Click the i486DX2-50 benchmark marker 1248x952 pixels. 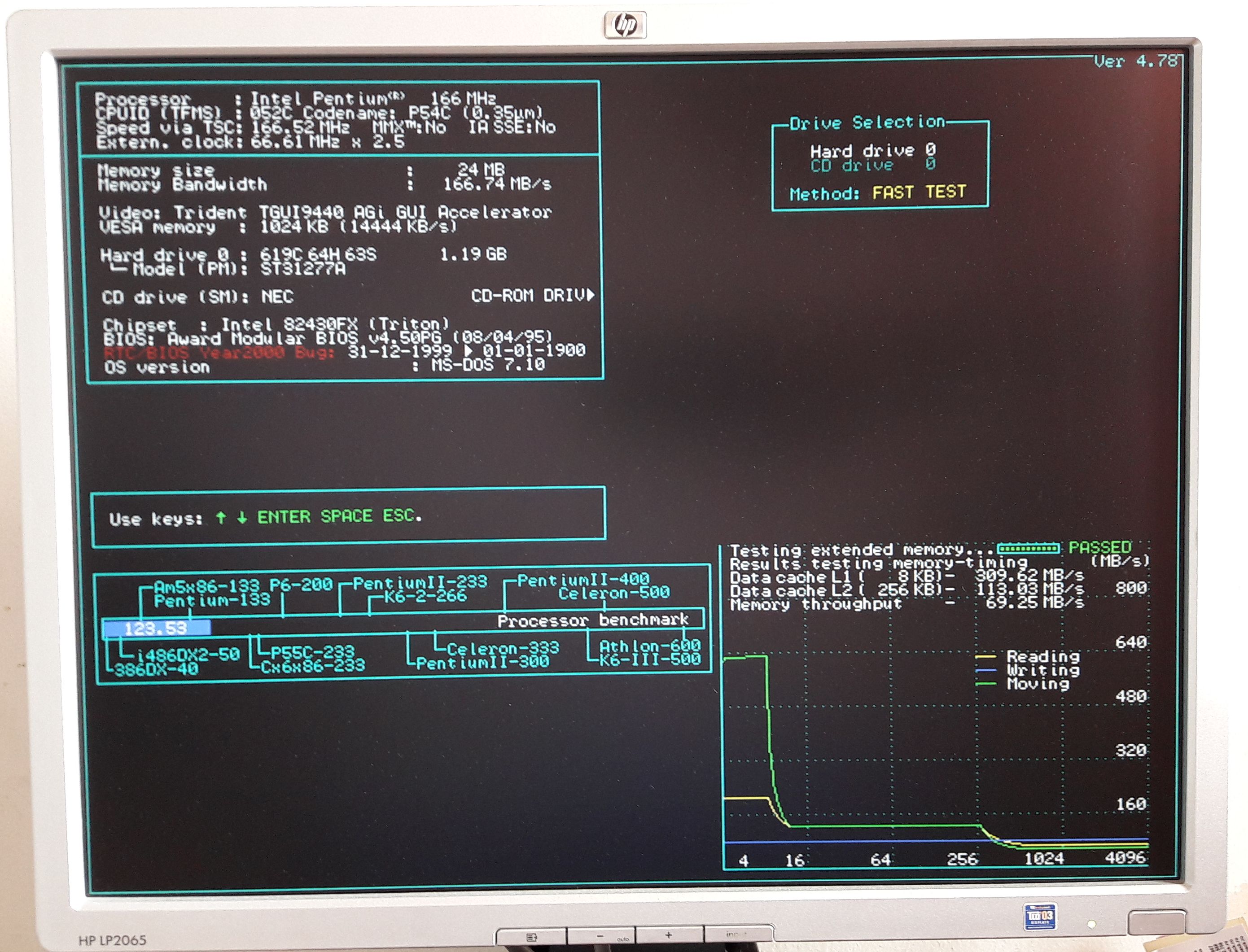click(188, 655)
